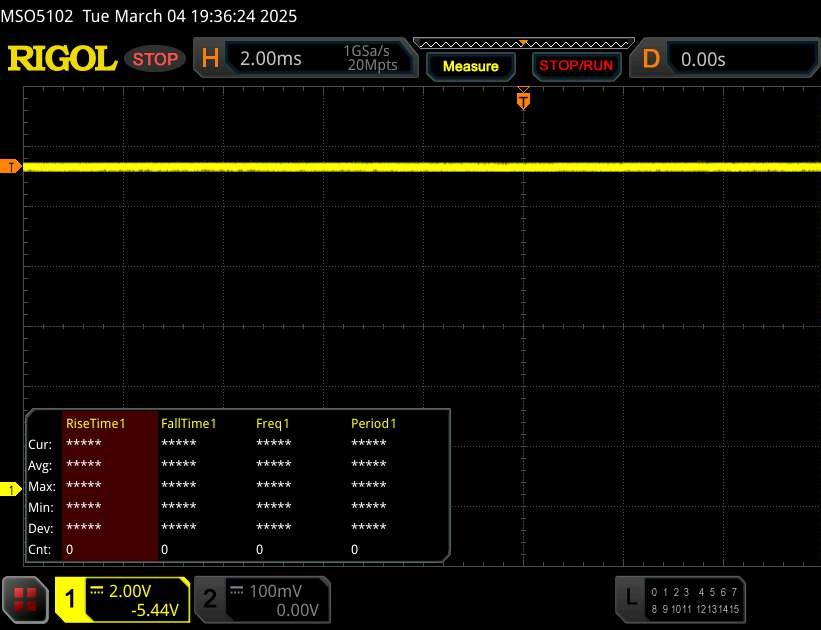Open the logic analyzer L button

pos(631,599)
